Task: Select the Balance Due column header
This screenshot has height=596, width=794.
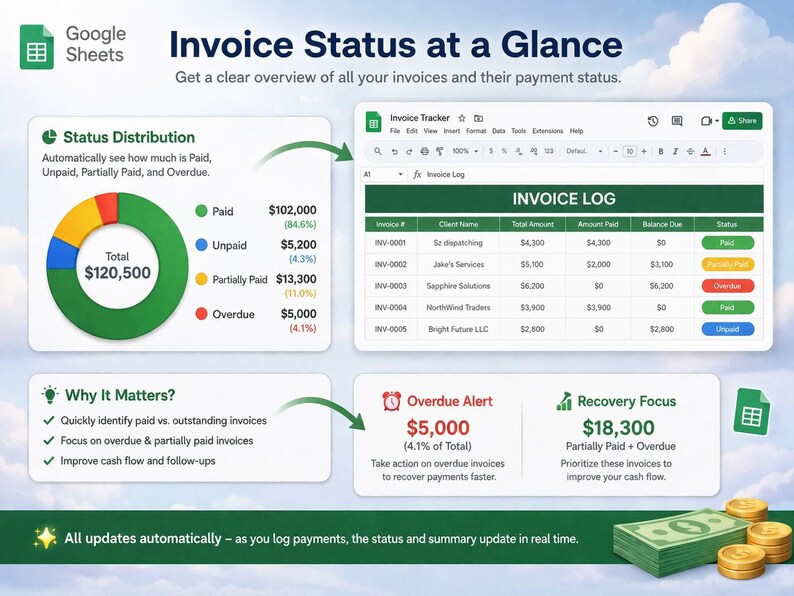Action: 662,224
